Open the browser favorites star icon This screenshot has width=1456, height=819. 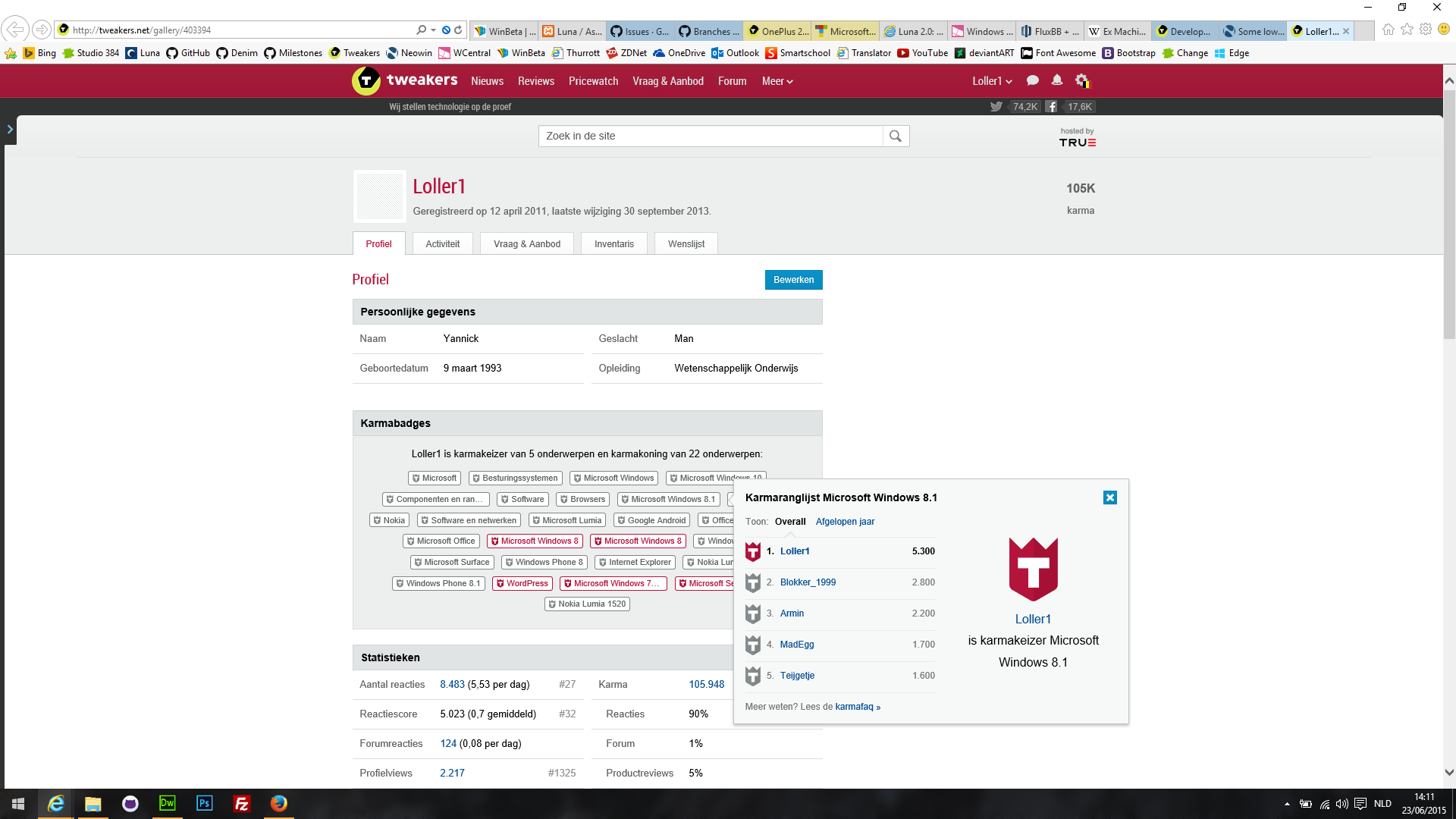point(1407,30)
